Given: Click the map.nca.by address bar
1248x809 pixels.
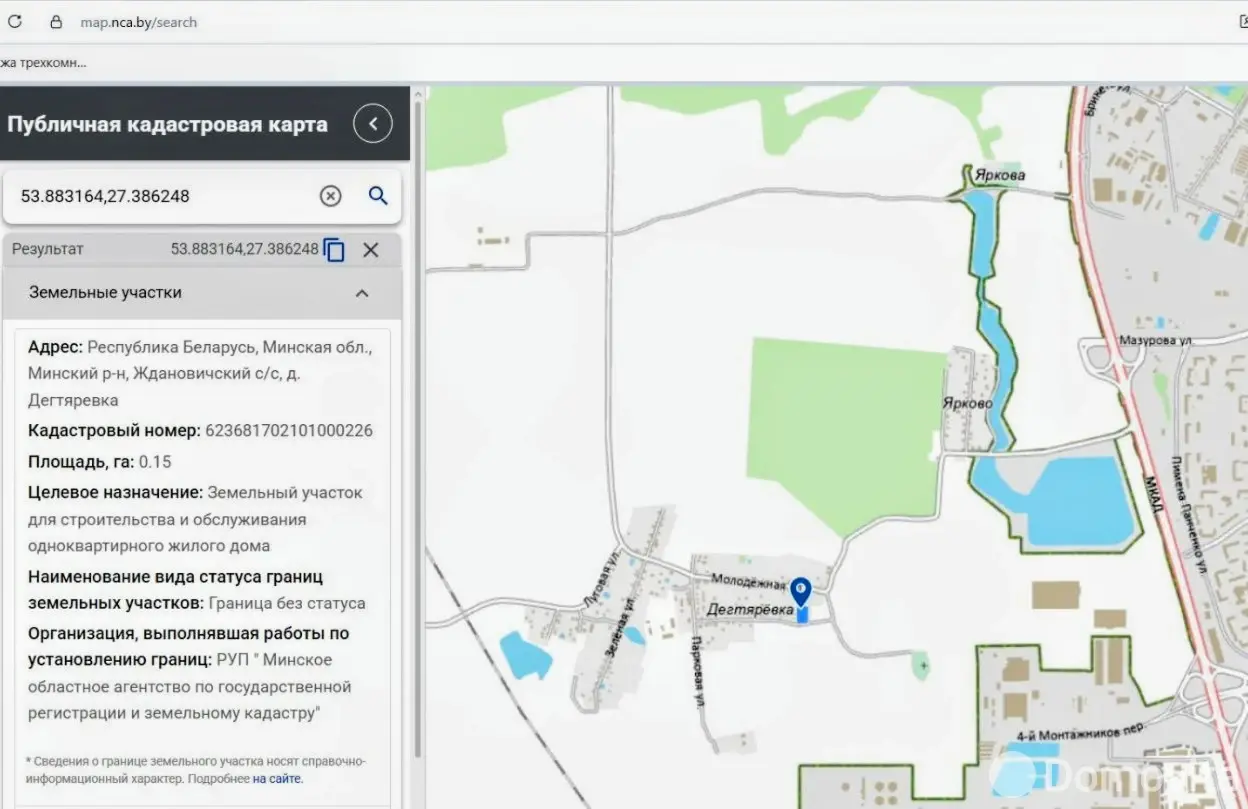Looking at the screenshot, I should click(x=139, y=22).
